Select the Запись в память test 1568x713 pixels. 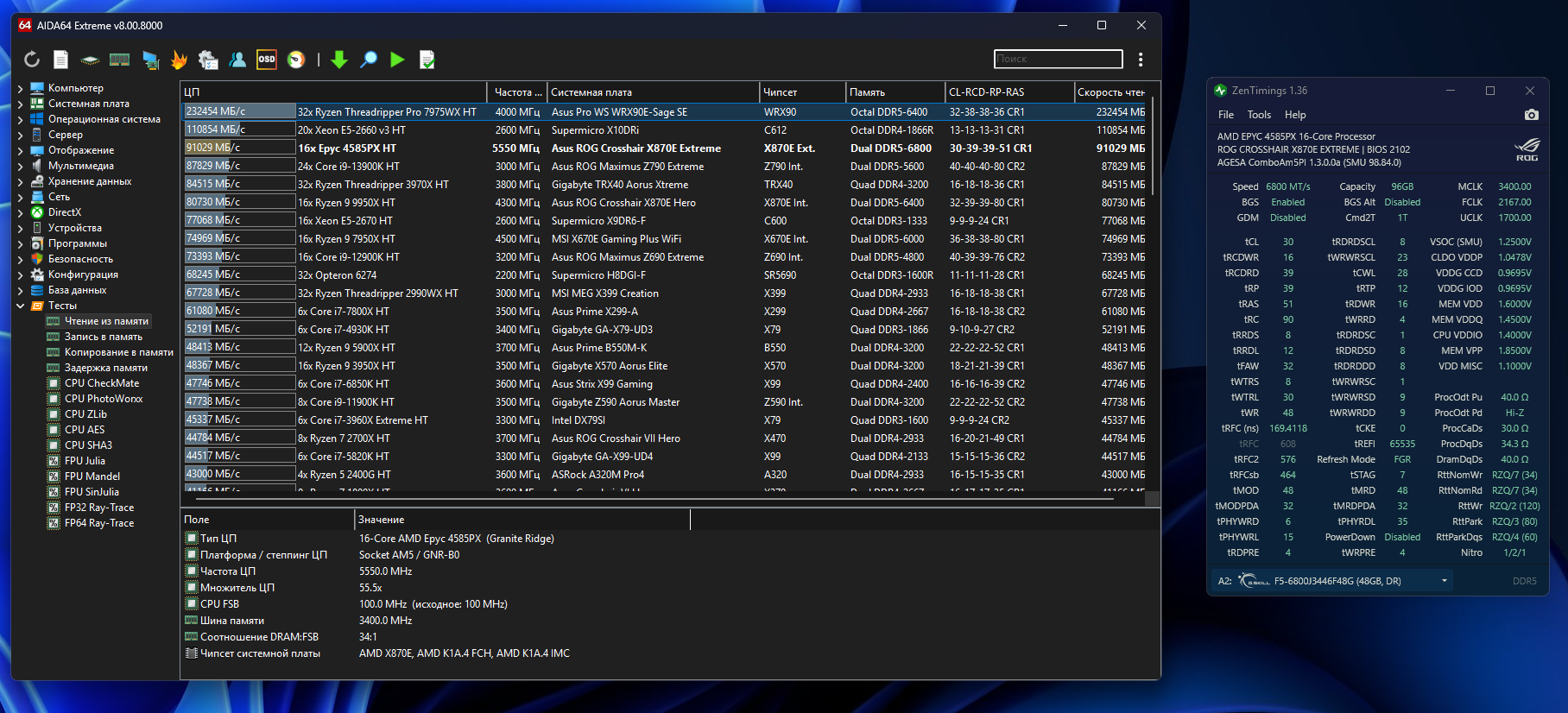pyautogui.click(x=103, y=337)
